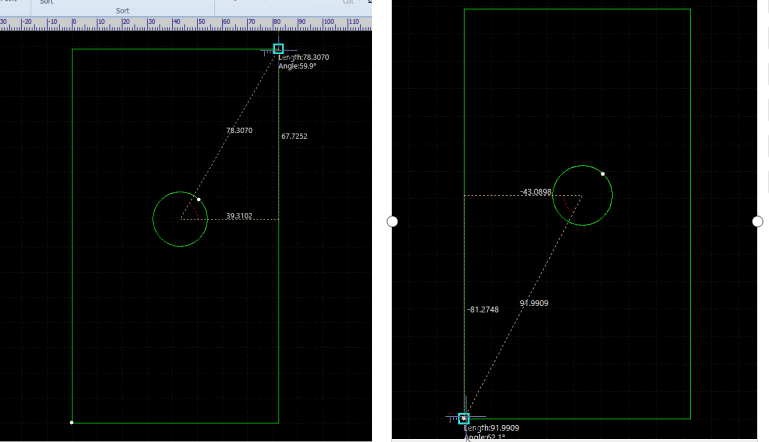This screenshot has height=442, width=769.
Task: Click the Sort ribbon group label
Action: point(123,10)
